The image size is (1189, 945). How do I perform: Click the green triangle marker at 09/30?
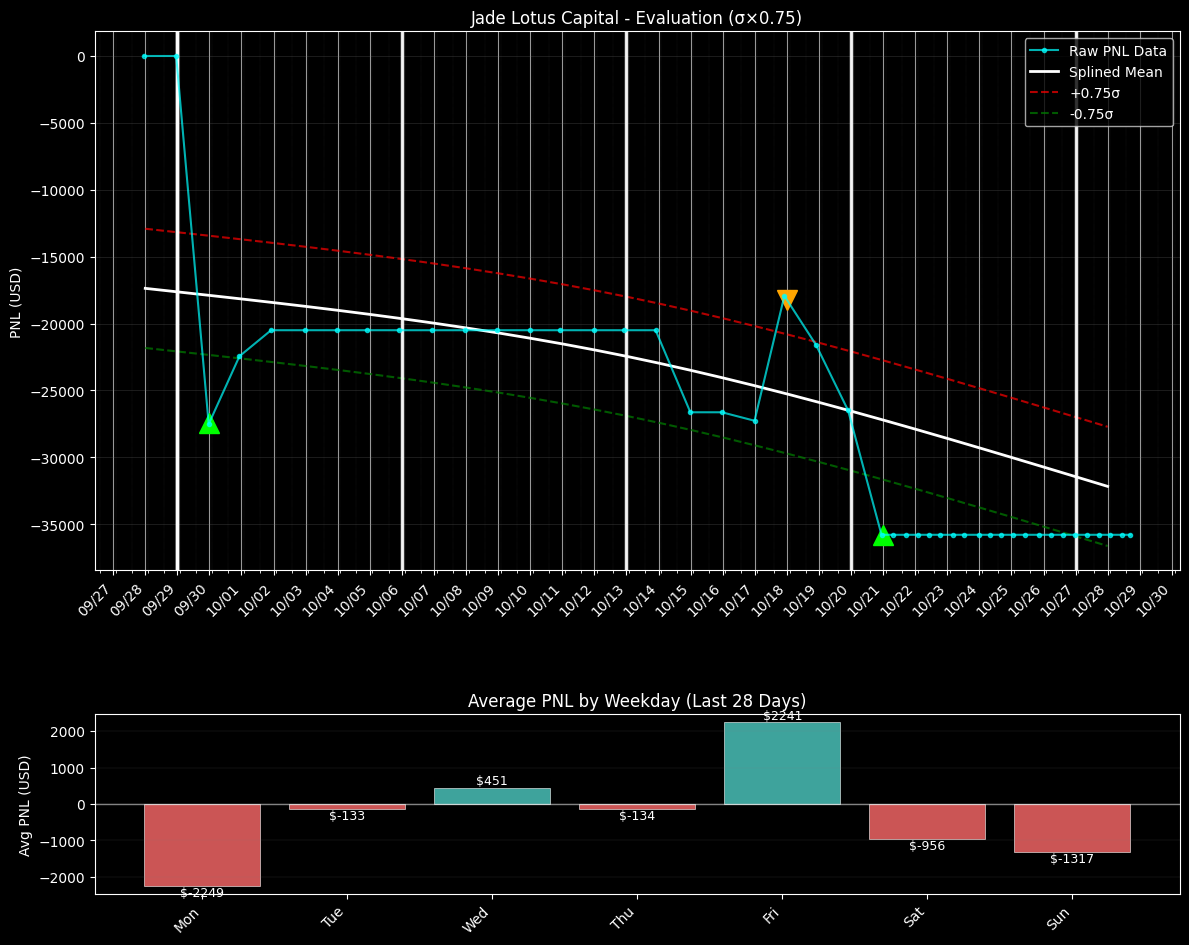pyautogui.click(x=209, y=423)
